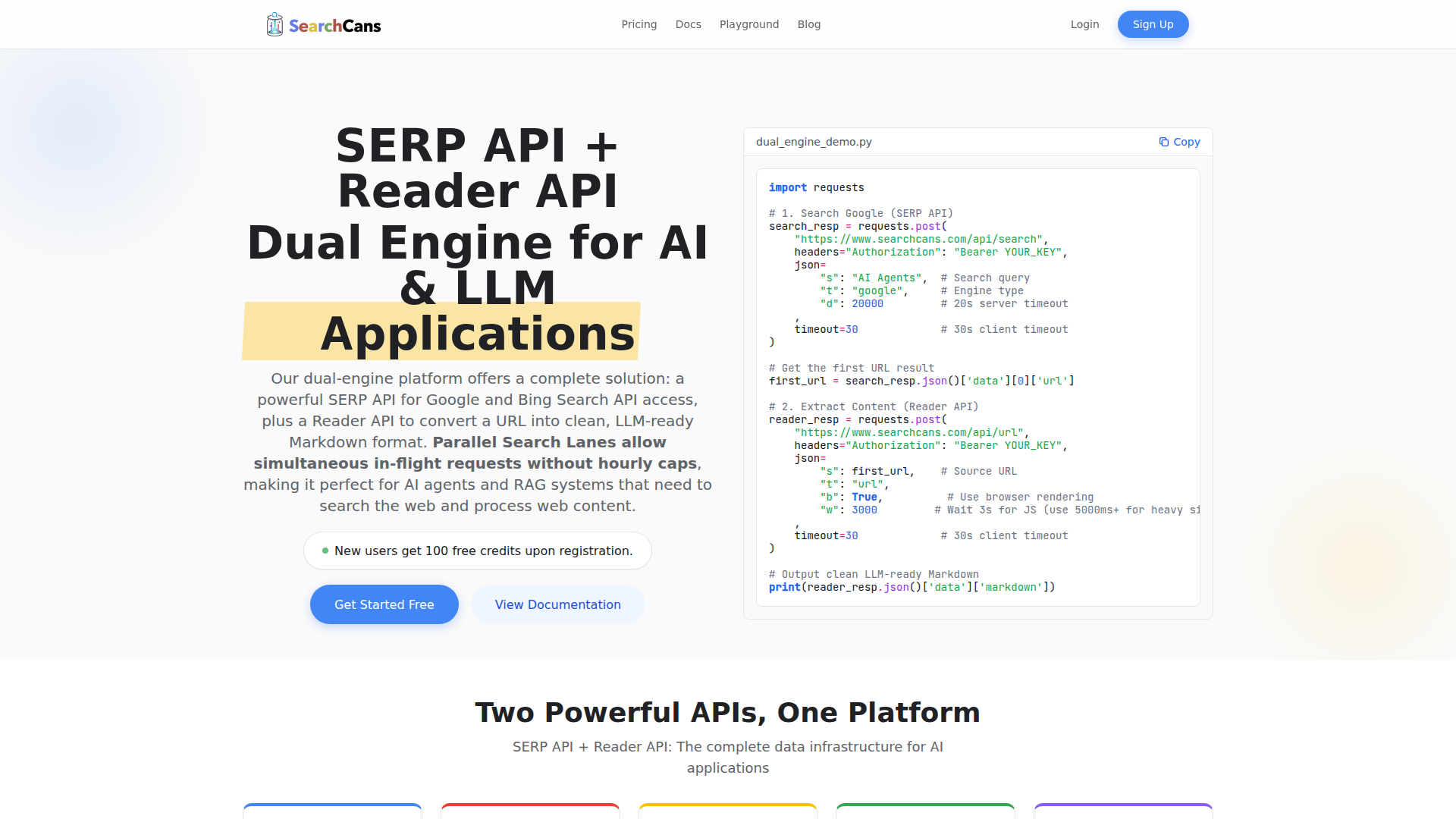This screenshot has height=819, width=1456.
Task: Click the dual_engine_demo.py file name
Action: point(814,142)
